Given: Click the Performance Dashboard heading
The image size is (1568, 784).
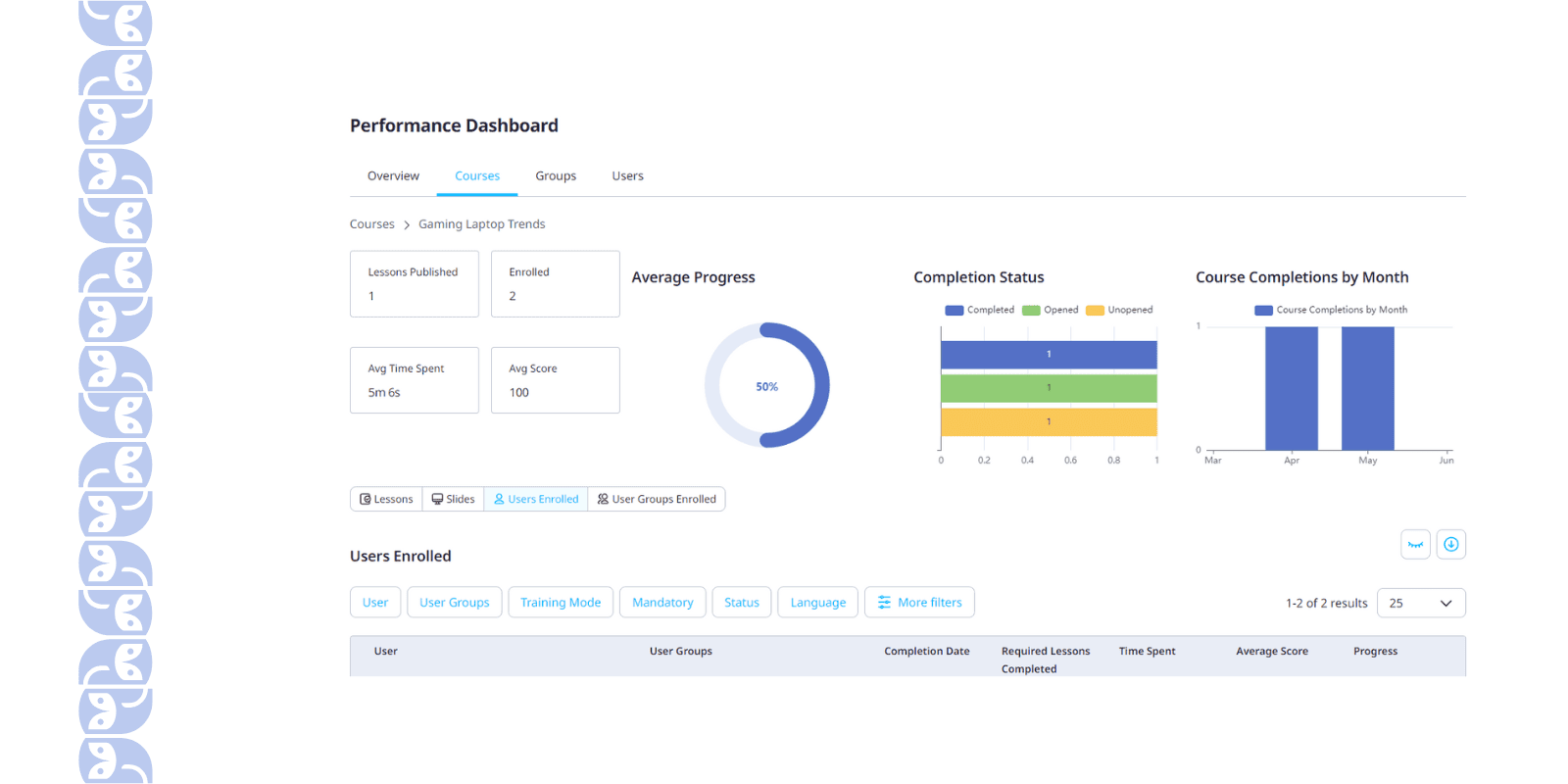Looking at the screenshot, I should [454, 125].
